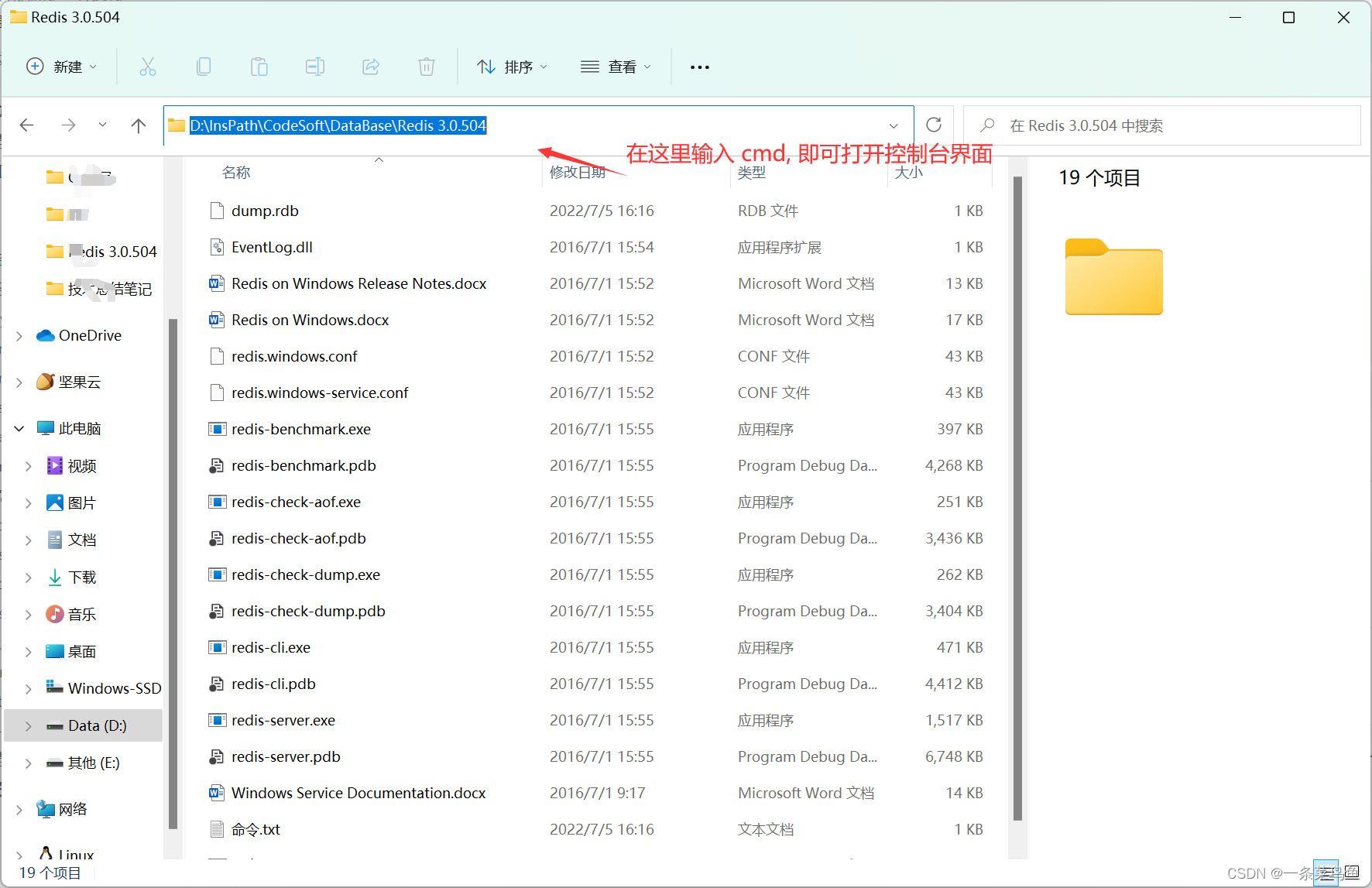Click the navigation pane scrollbar

[173, 573]
